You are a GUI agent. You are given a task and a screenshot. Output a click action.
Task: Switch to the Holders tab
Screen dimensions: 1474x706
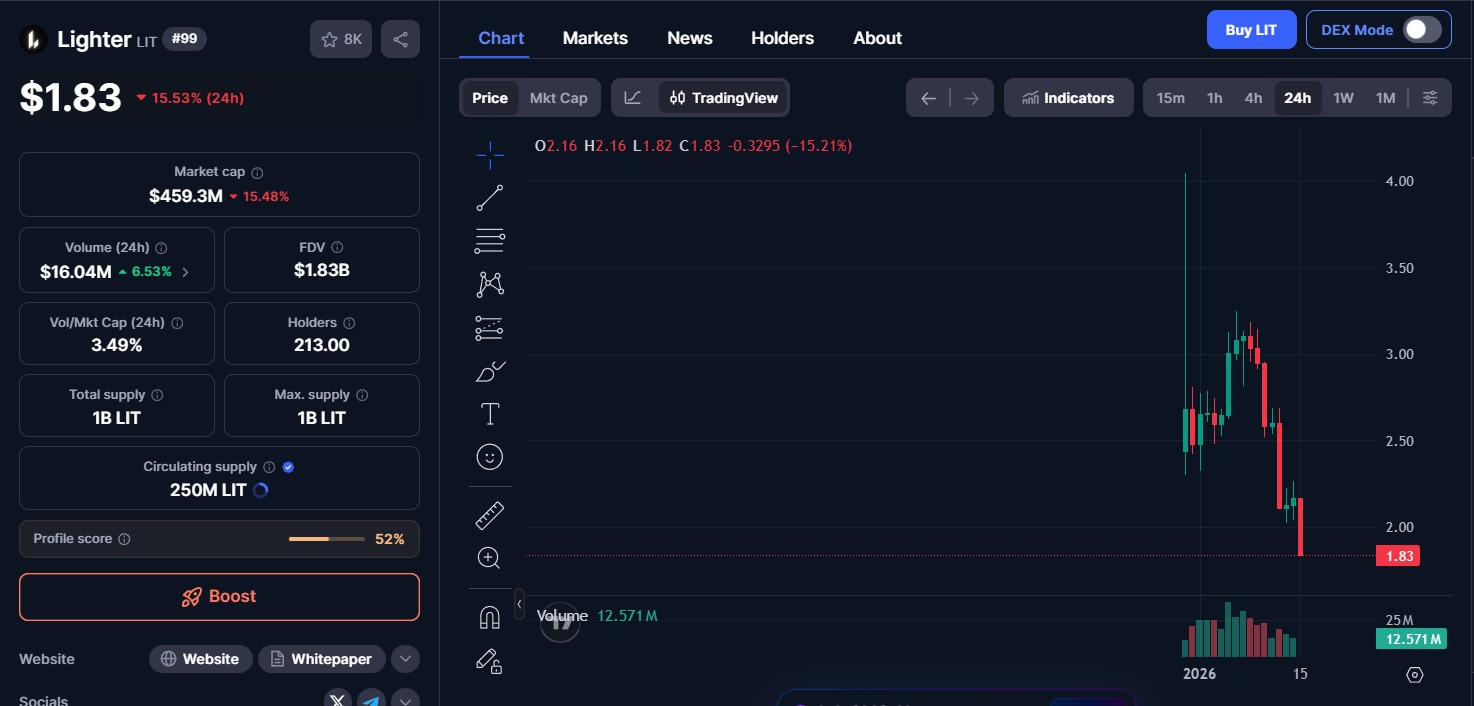[x=782, y=38]
